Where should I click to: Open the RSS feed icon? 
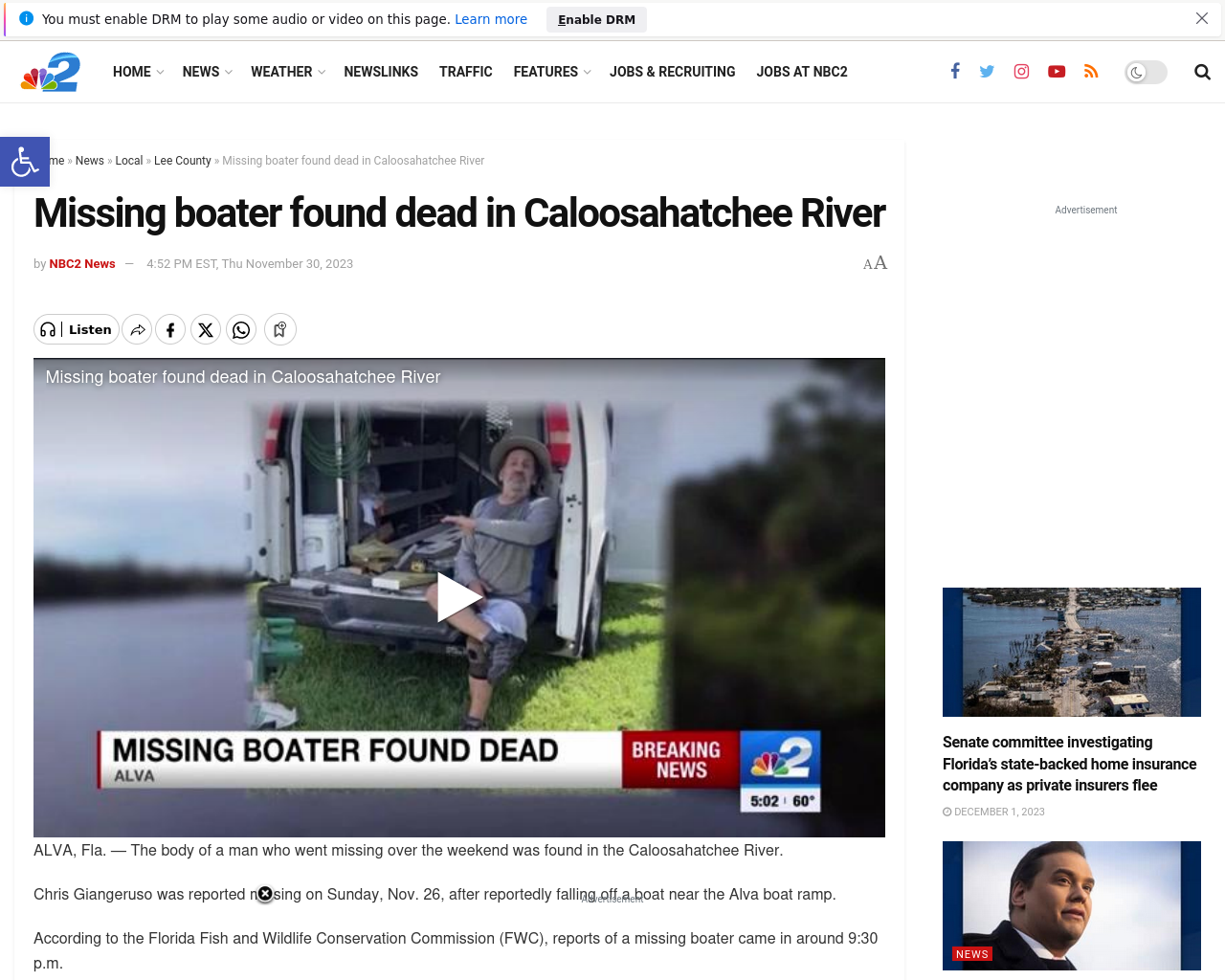coord(1091,72)
